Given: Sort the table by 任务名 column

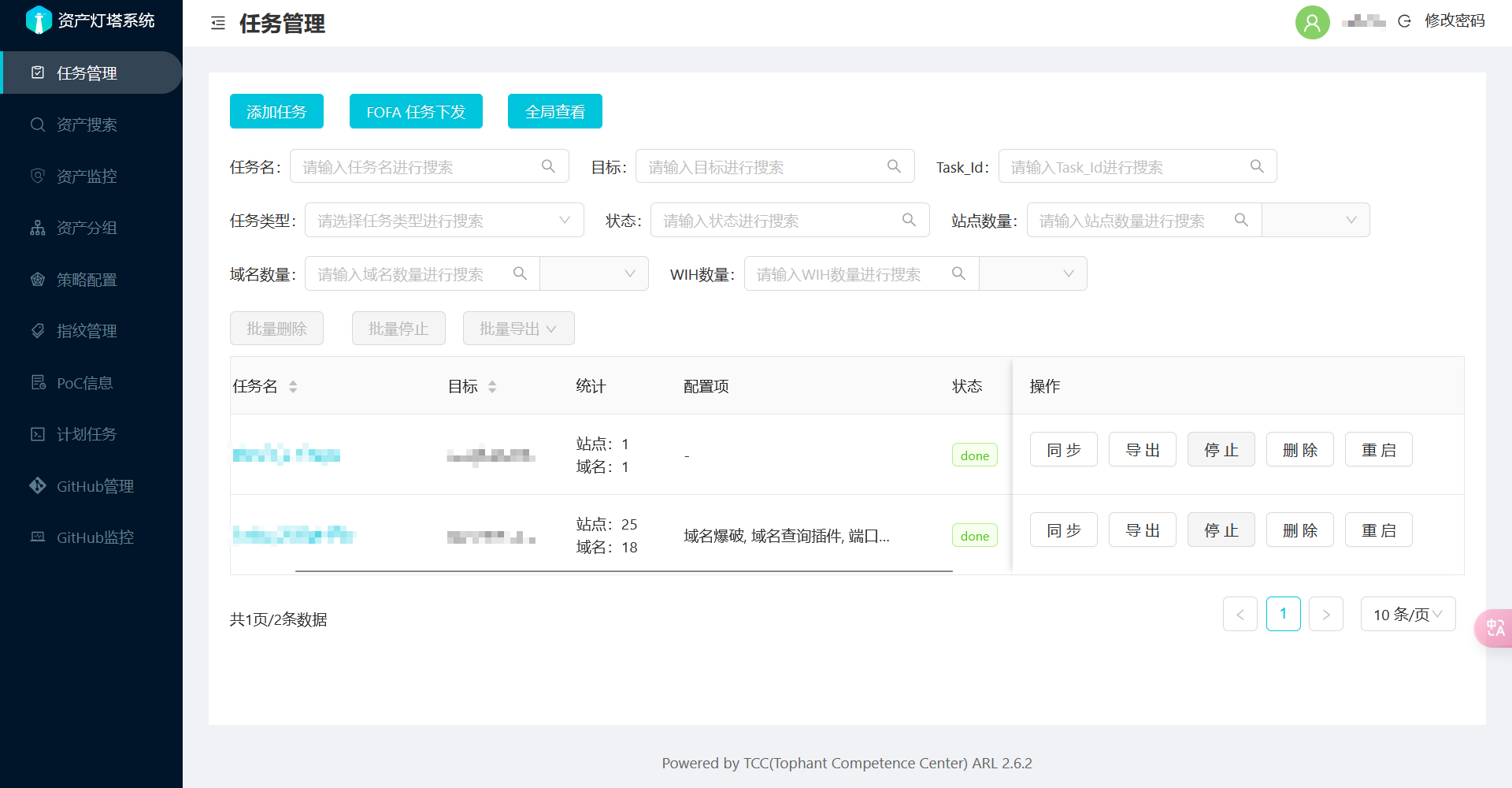Looking at the screenshot, I should click(292, 386).
